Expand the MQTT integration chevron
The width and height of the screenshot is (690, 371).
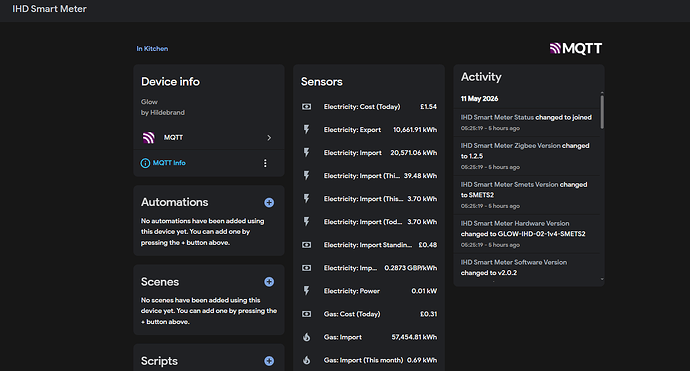269,138
